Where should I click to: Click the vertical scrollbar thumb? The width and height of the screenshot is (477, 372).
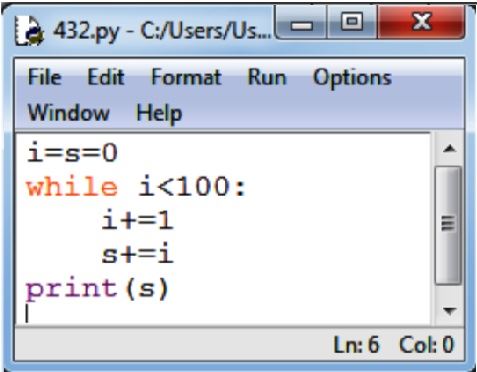point(449,226)
